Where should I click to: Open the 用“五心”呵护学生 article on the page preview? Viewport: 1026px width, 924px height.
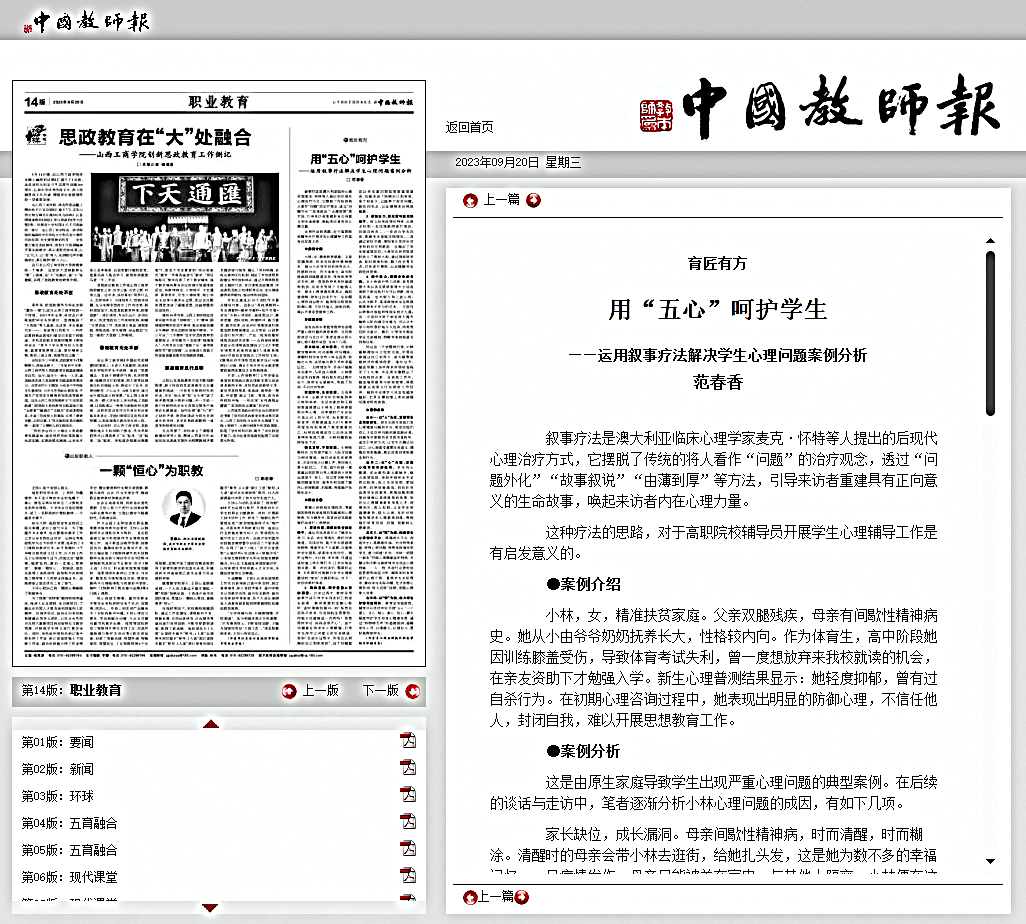pyautogui.click(x=355, y=159)
